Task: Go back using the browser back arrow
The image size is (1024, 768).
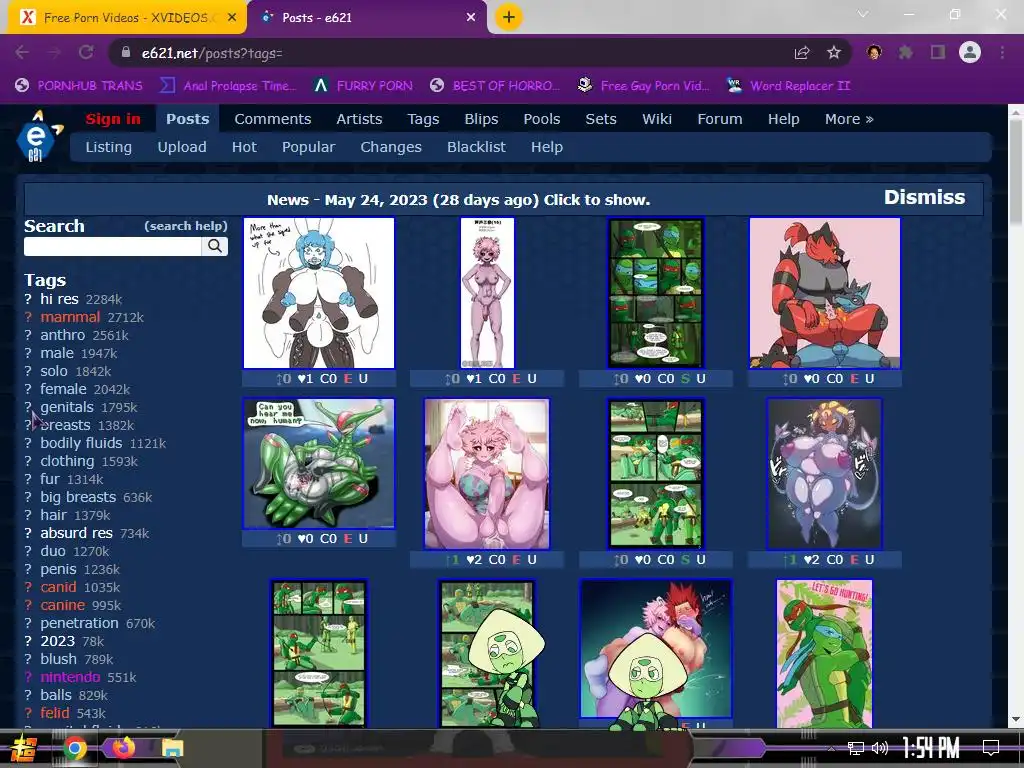Action: tap(22, 53)
